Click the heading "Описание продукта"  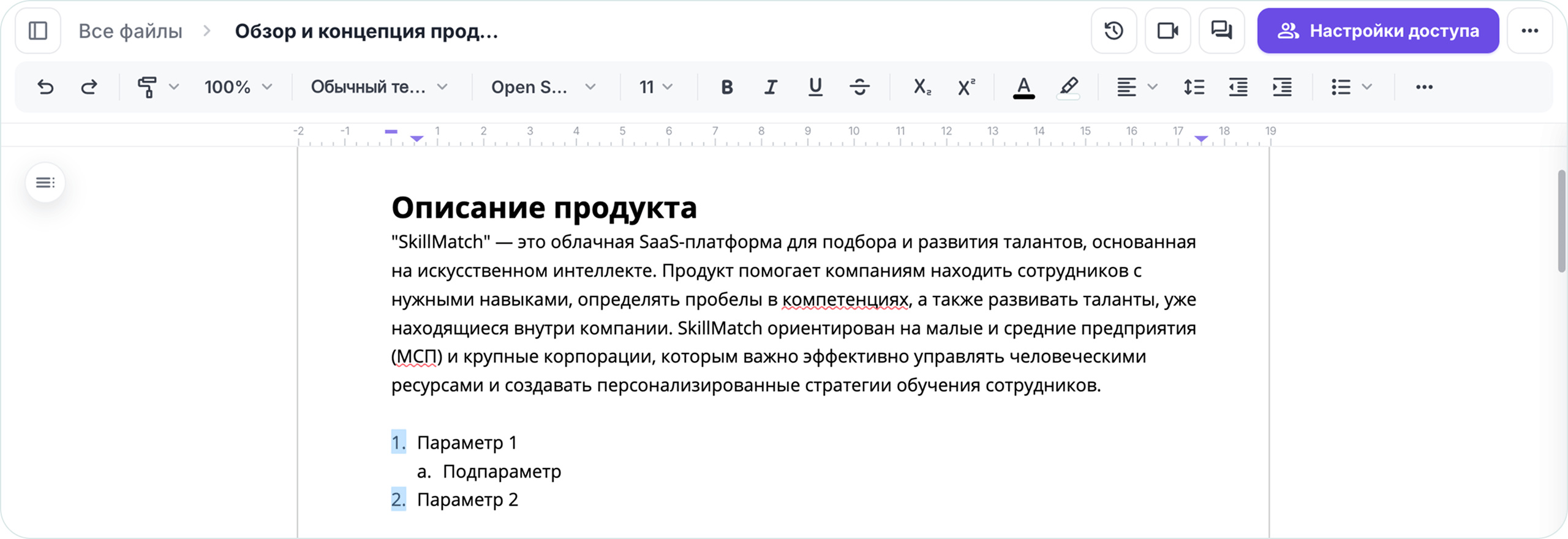click(544, 207)
